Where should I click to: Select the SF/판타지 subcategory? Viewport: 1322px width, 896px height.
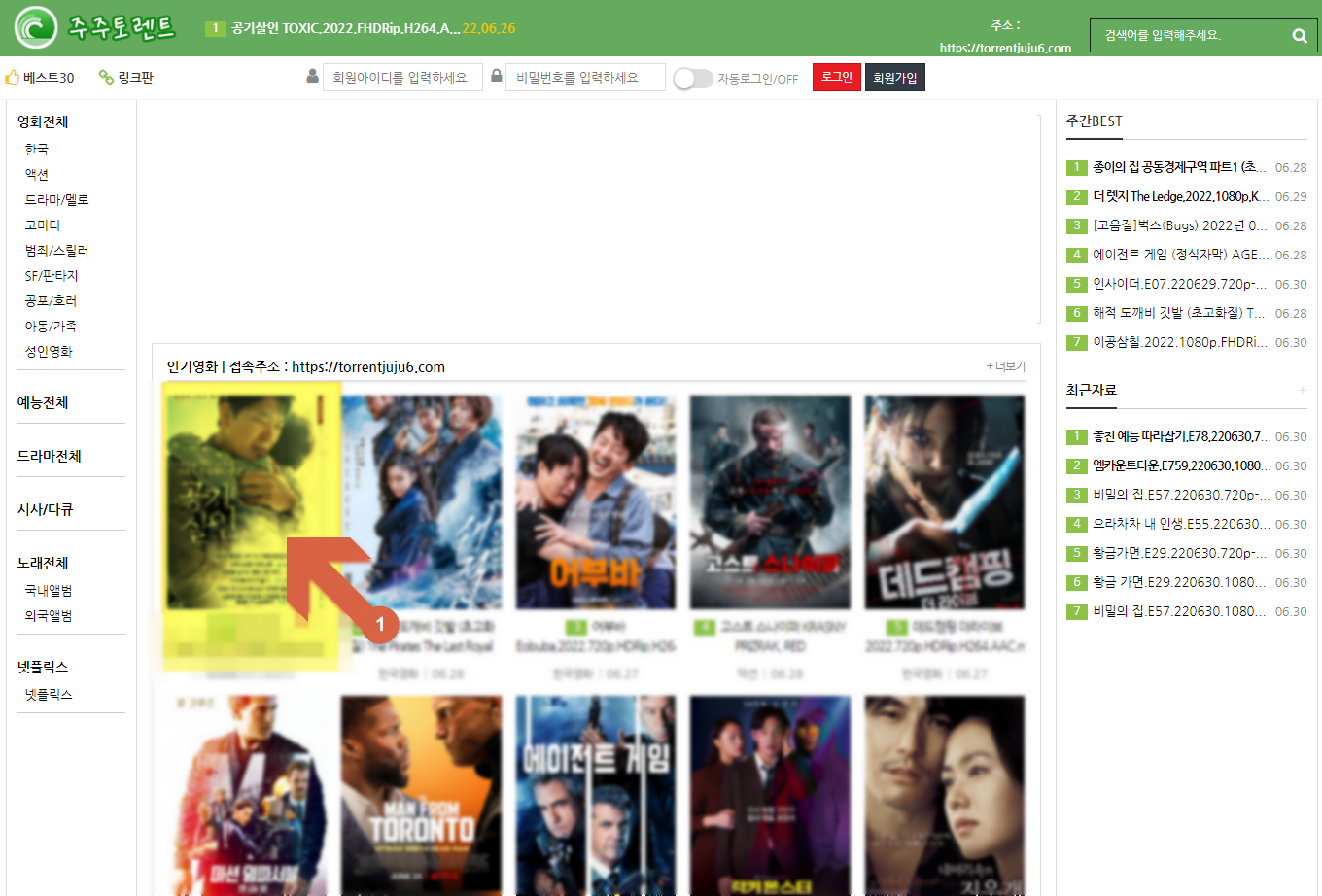click(52, 275)
